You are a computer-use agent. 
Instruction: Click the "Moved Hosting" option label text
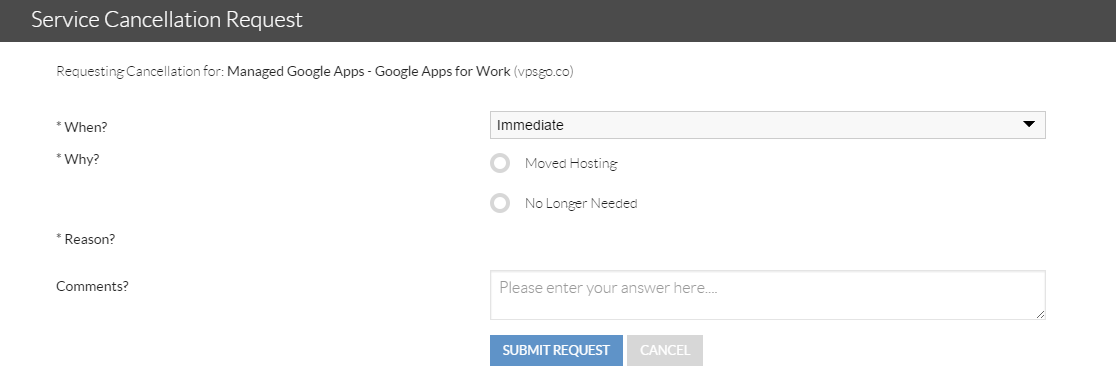[571, 164]
